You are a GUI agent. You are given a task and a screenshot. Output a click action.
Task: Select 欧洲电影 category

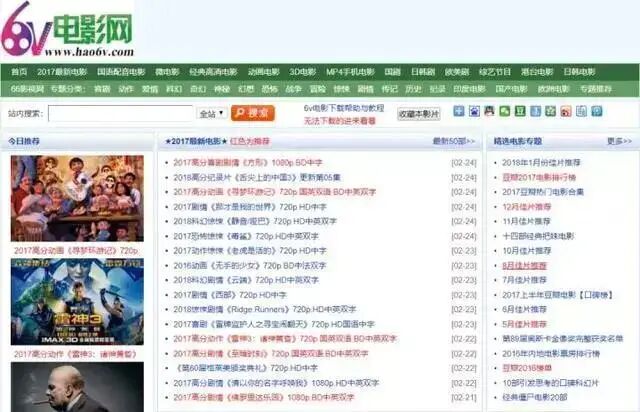[x=553, y=89]
